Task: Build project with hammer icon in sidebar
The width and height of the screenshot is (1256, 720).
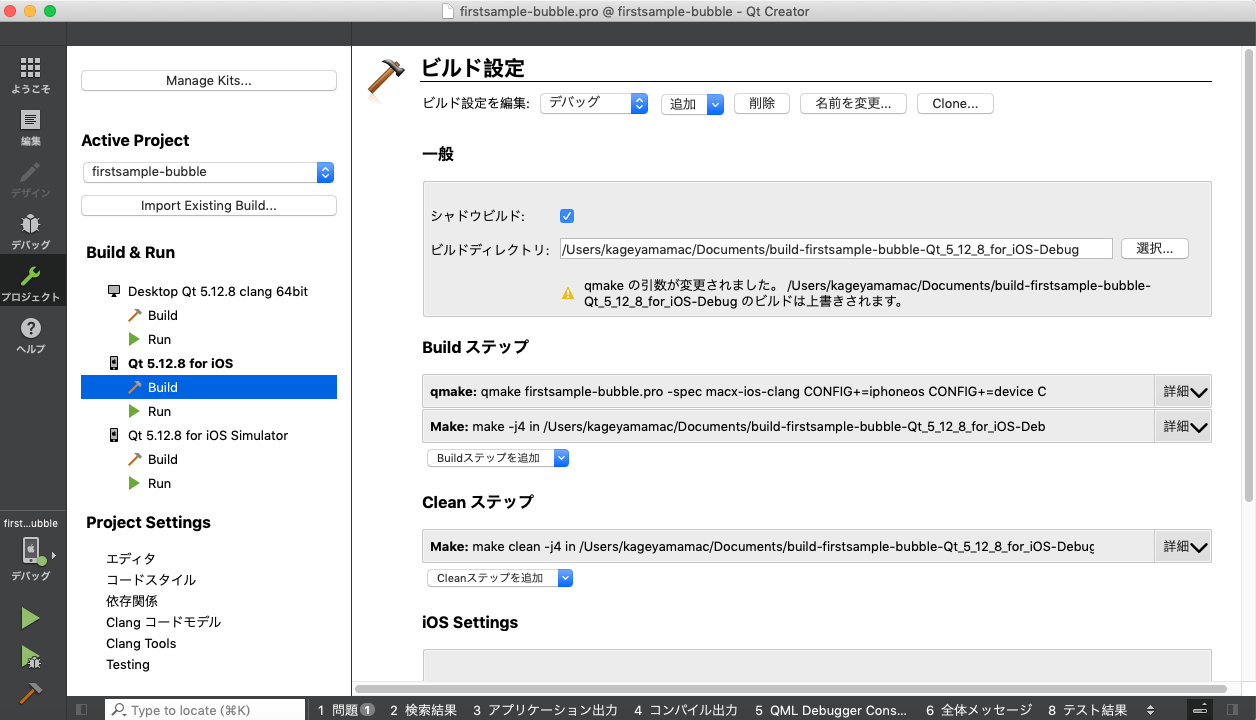Action: point(31,692)
